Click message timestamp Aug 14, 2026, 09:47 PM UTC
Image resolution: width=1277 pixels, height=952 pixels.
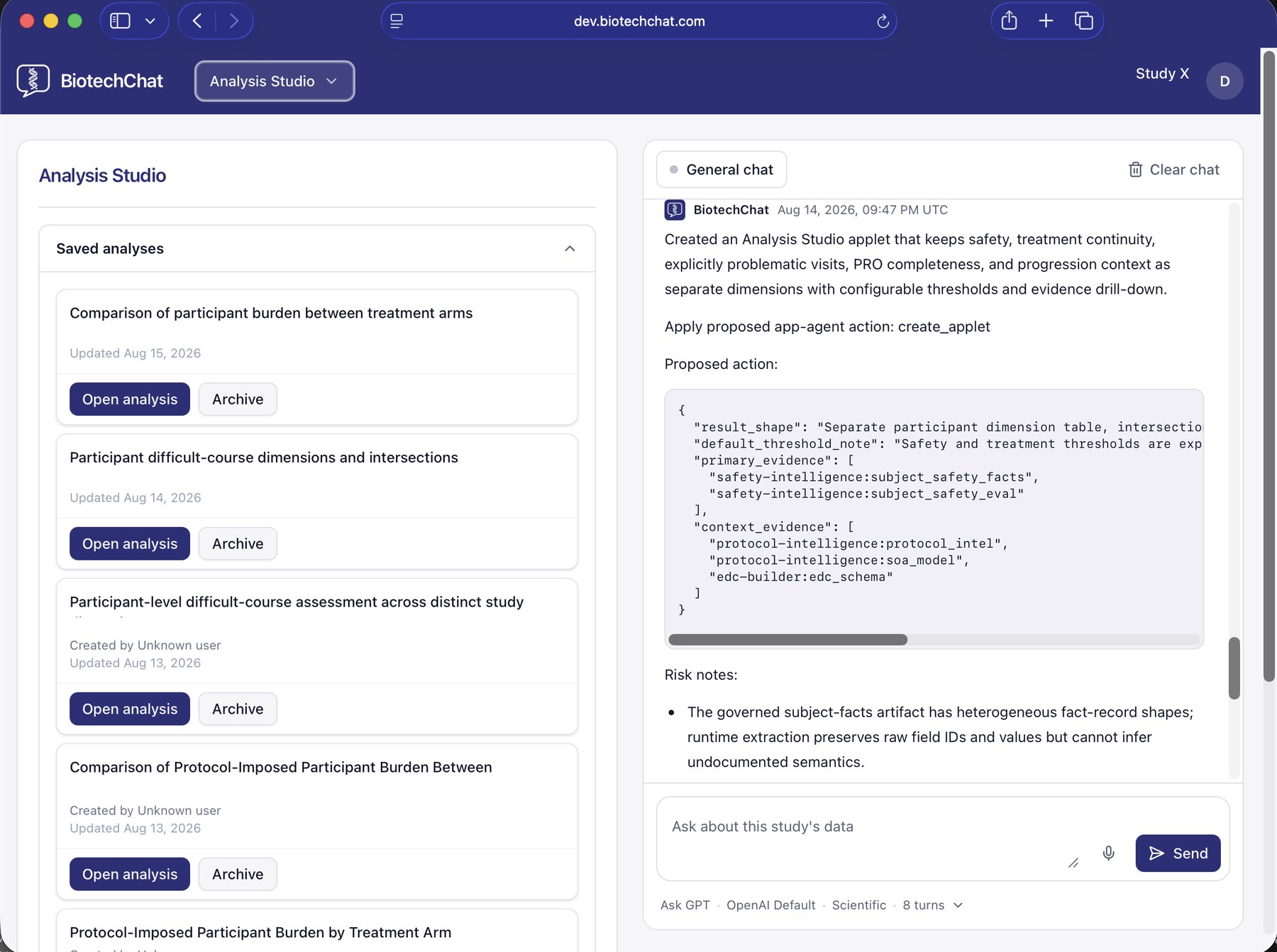863,210
